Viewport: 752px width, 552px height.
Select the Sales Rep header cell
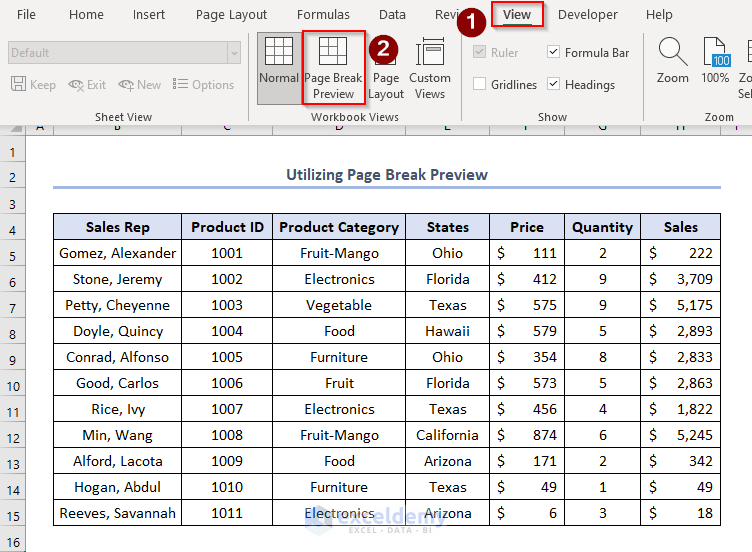[117, 227]
